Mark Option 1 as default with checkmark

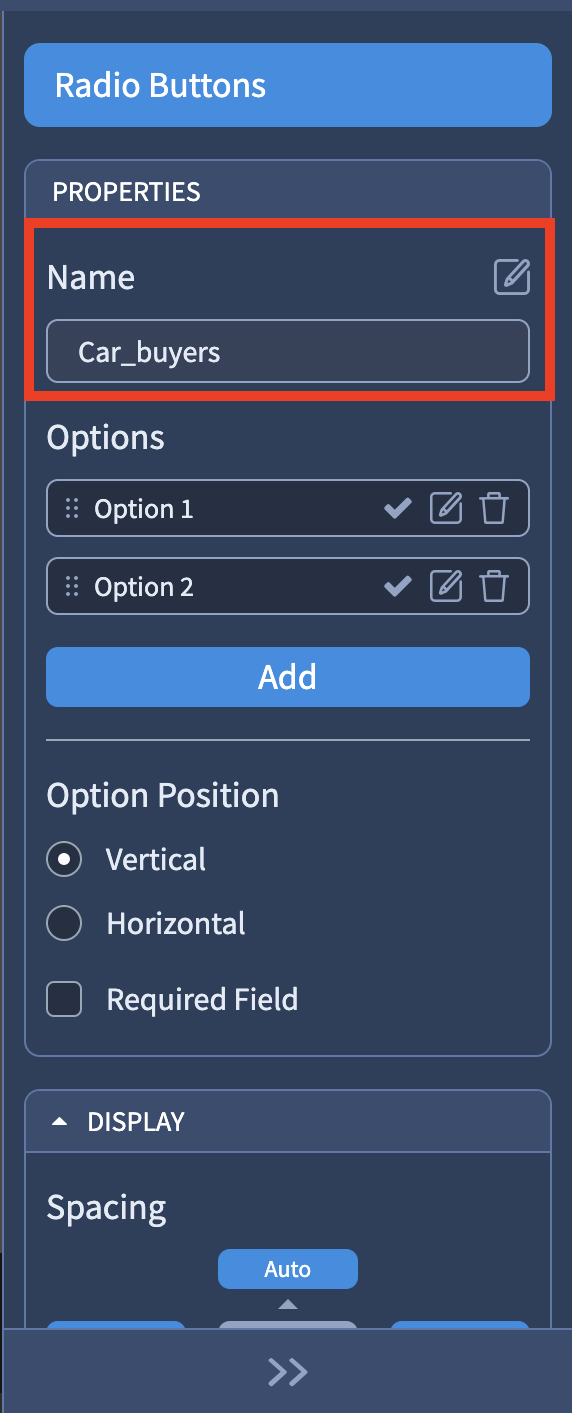point(398,509)
